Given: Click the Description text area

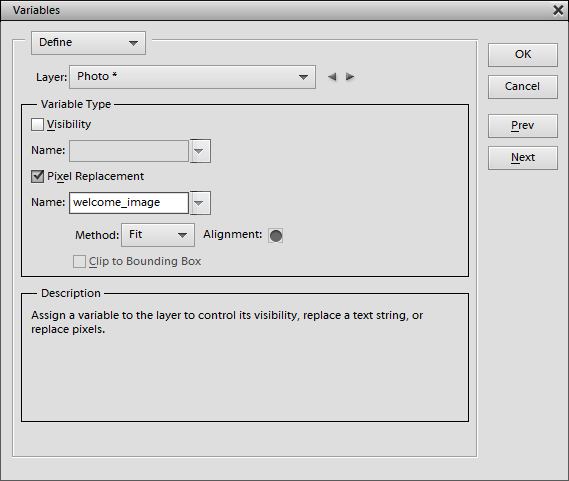Looking at the screenshot, I should click(245, 358).
